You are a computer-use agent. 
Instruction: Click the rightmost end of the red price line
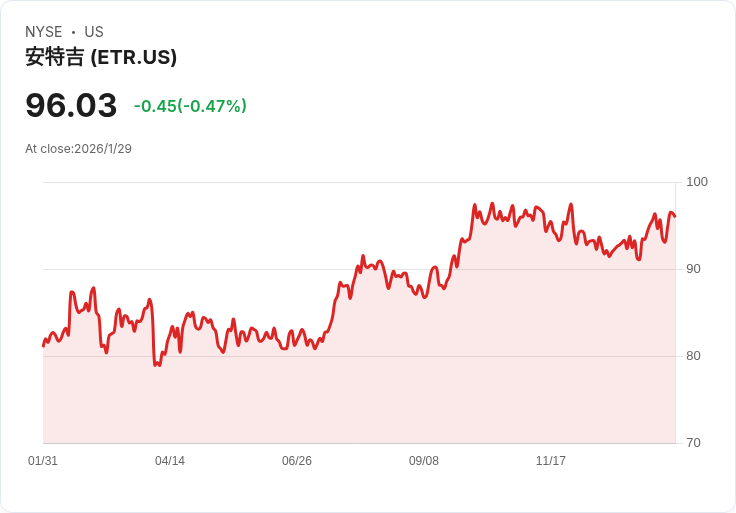[x=675, y=216]
